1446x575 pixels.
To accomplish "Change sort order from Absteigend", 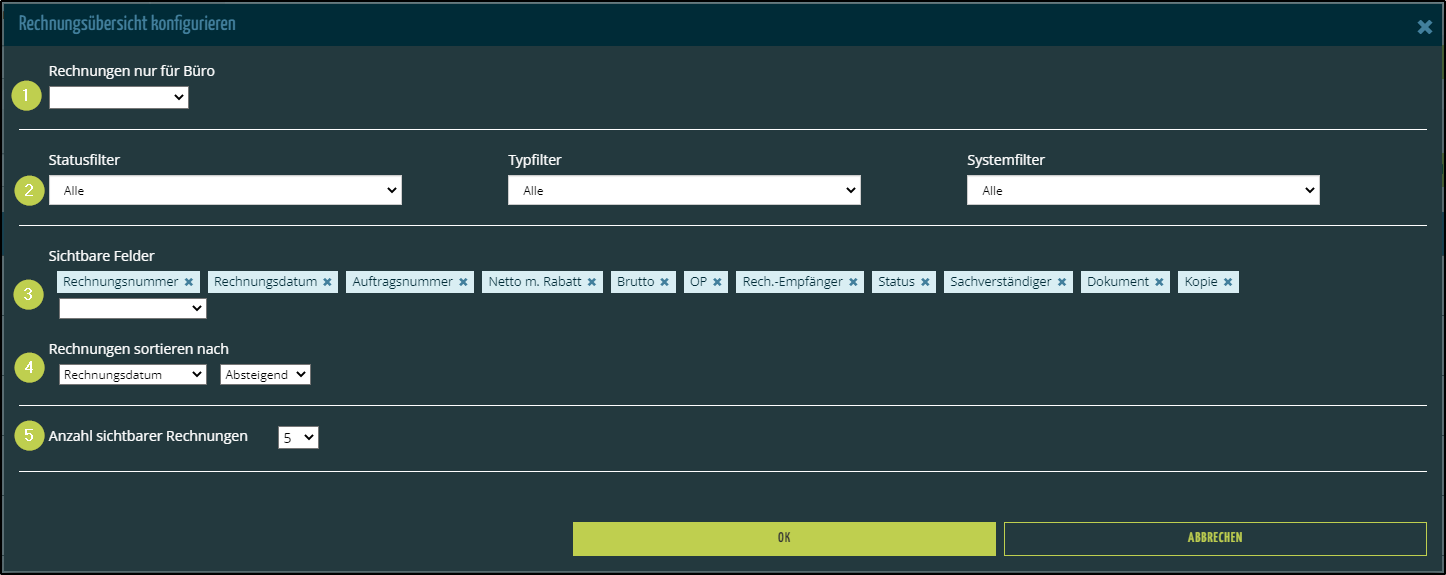I will [x=265, y=374].
